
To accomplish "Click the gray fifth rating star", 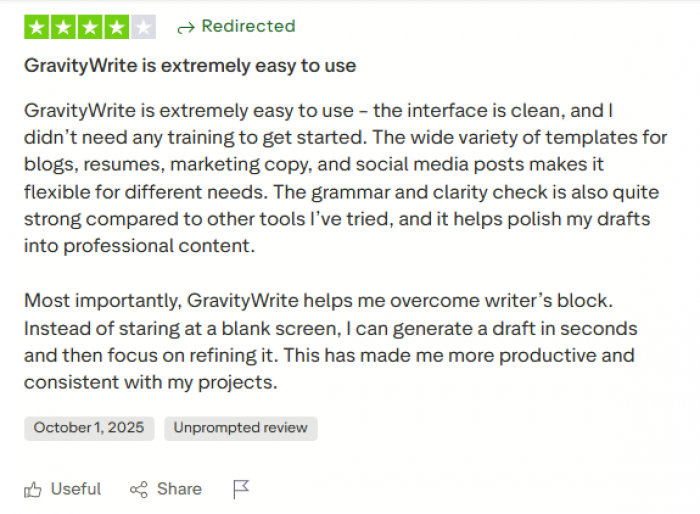I will pyautogui.click(x=143, y=27).
